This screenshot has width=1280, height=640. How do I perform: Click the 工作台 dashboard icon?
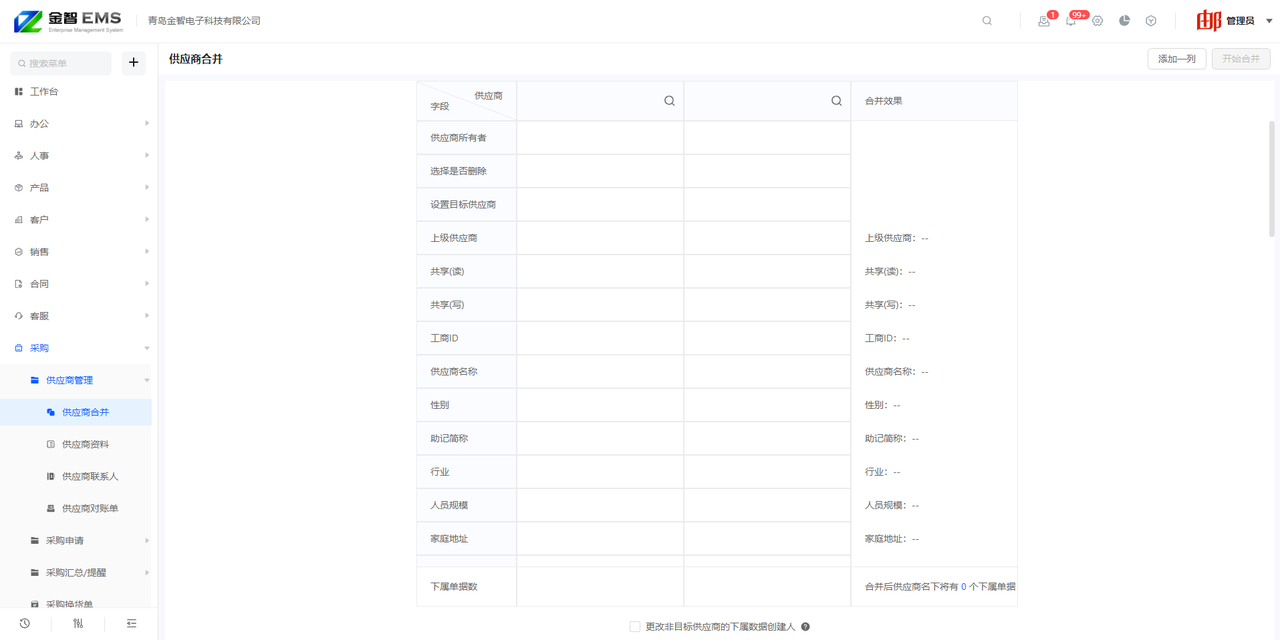click(x=19, y=92)
